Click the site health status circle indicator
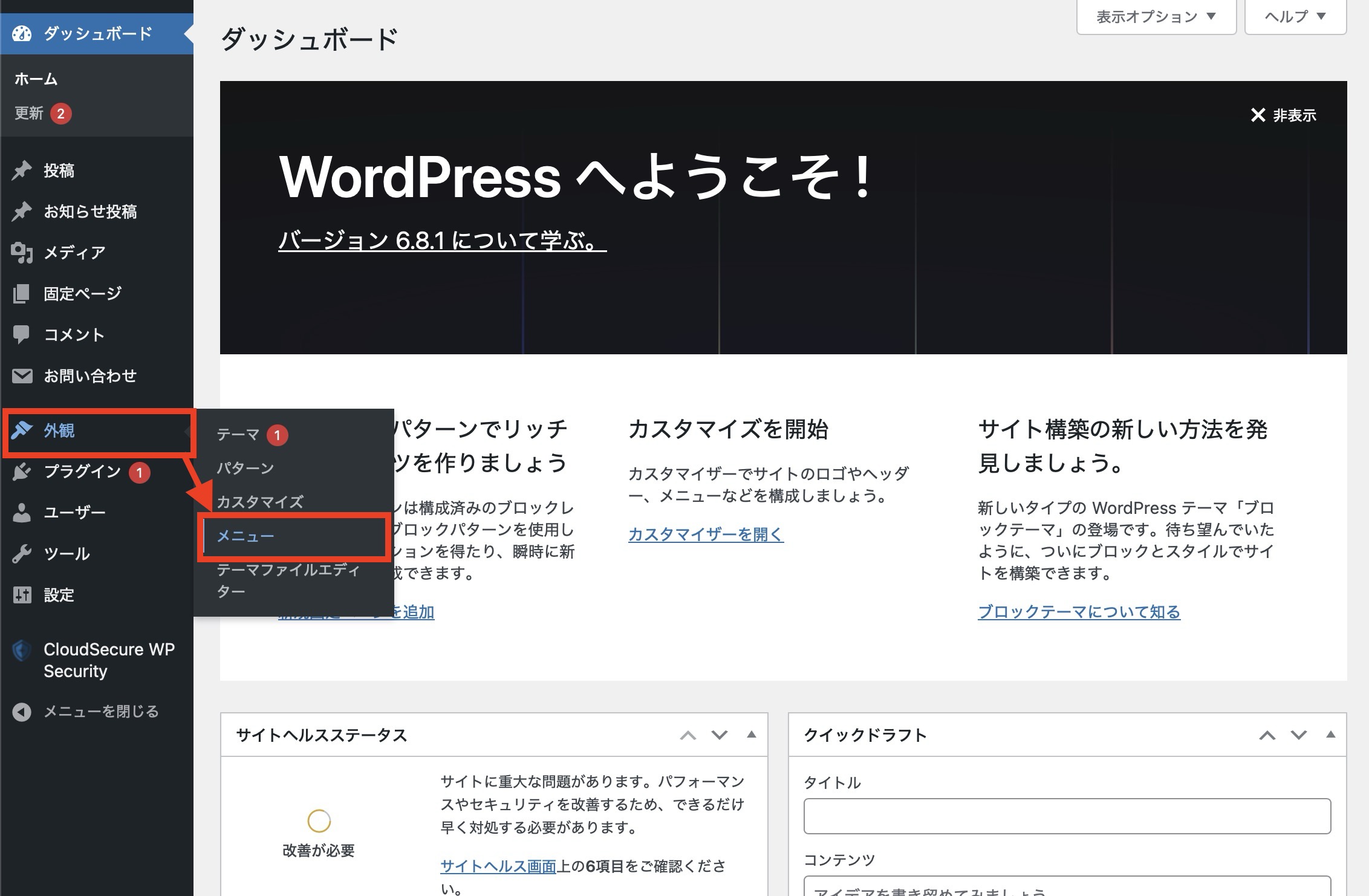The width and height of the screenshot is (1369, 896). pyautogui.click(x=319, y=821)
